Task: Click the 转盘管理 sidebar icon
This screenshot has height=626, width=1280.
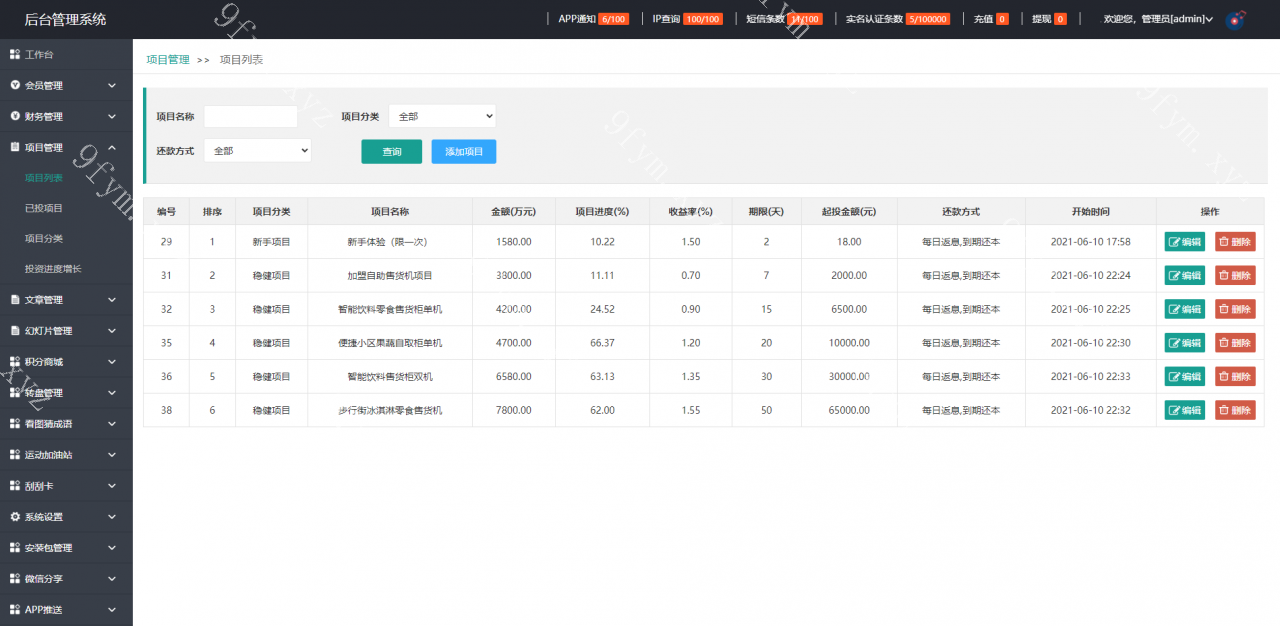Action: pyautogui.click(x=15, y=392)
